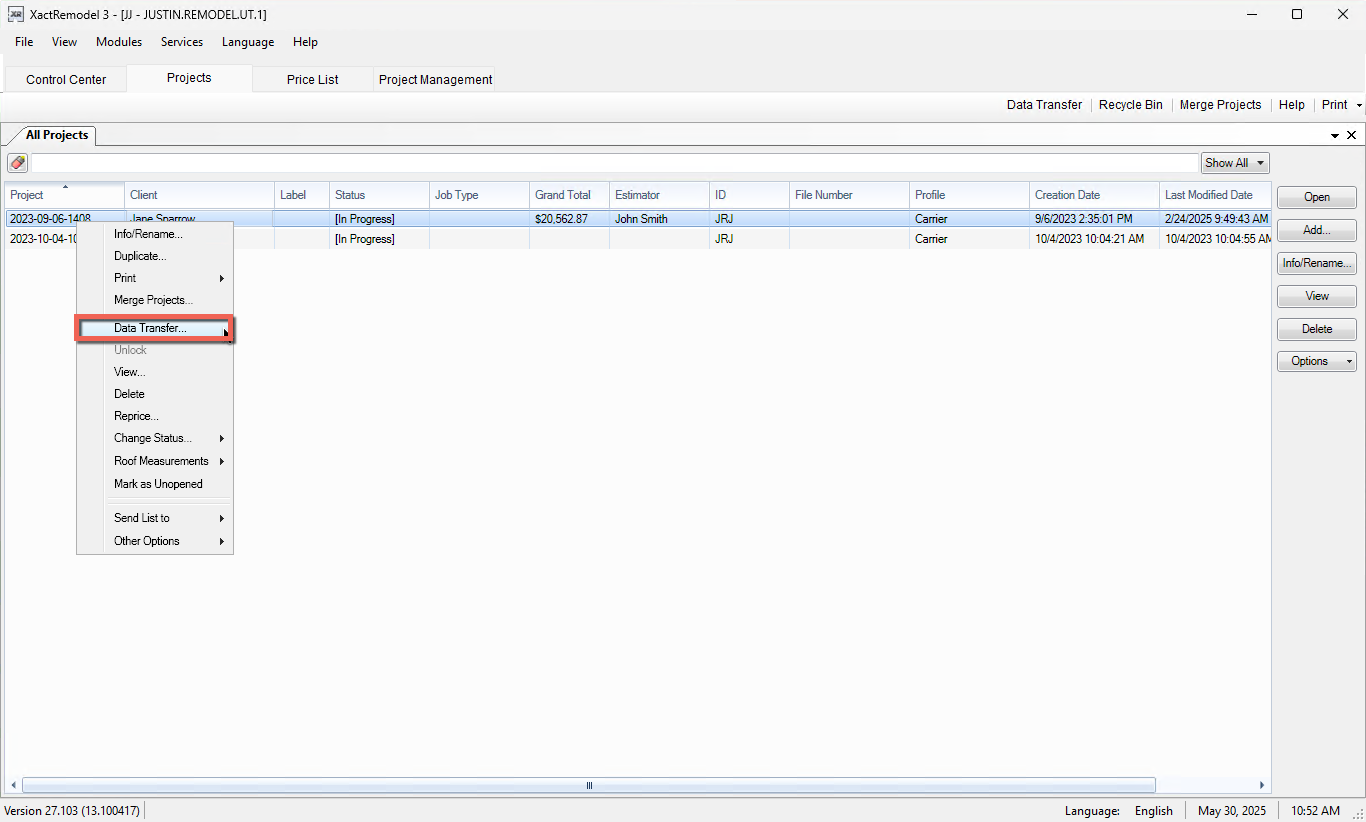Click Recycle Bin in toolbar
The image size is (1366, 822).
coord(1131,105)
